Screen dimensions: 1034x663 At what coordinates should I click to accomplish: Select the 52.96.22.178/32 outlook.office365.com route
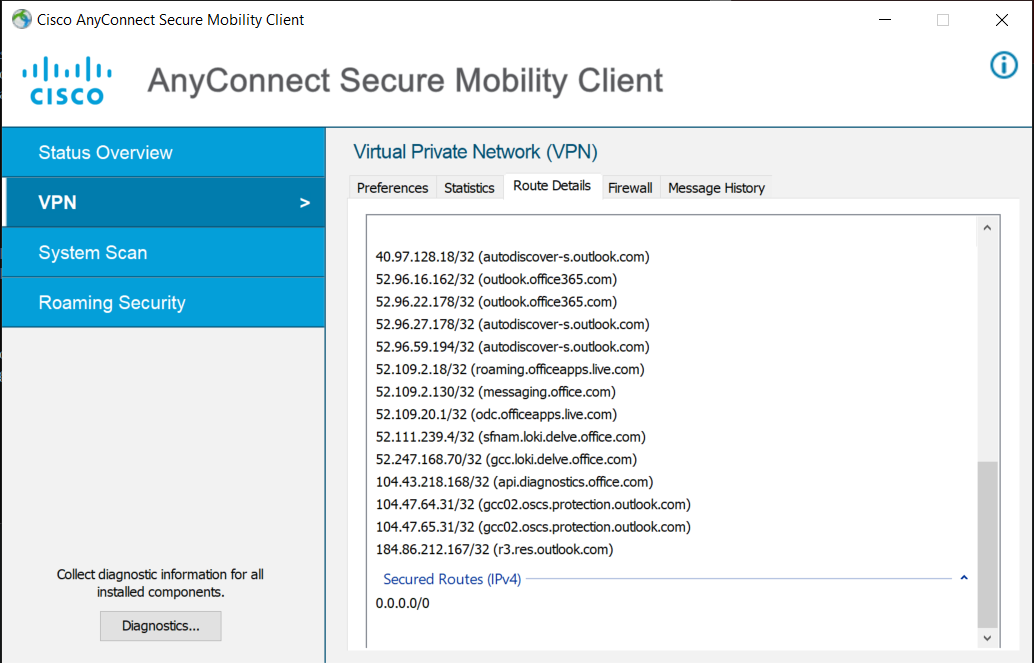tap(497, 301)
